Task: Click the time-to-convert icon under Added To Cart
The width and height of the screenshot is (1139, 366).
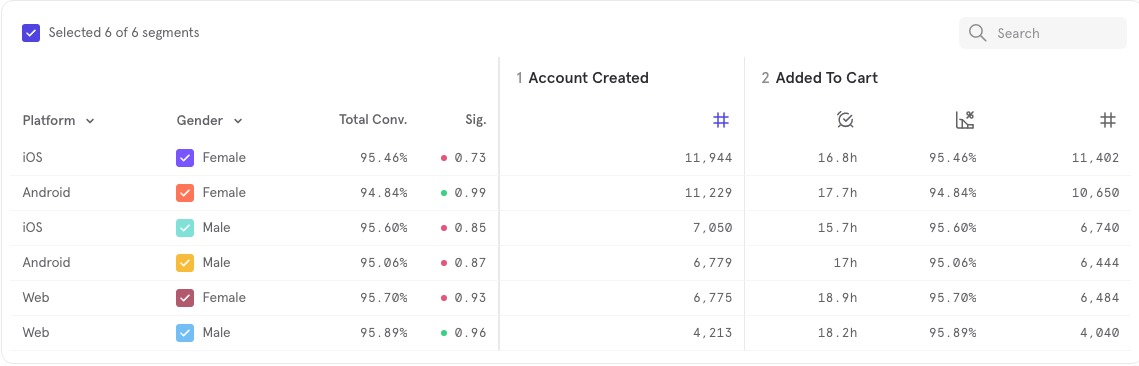Action: pos(845,121)
